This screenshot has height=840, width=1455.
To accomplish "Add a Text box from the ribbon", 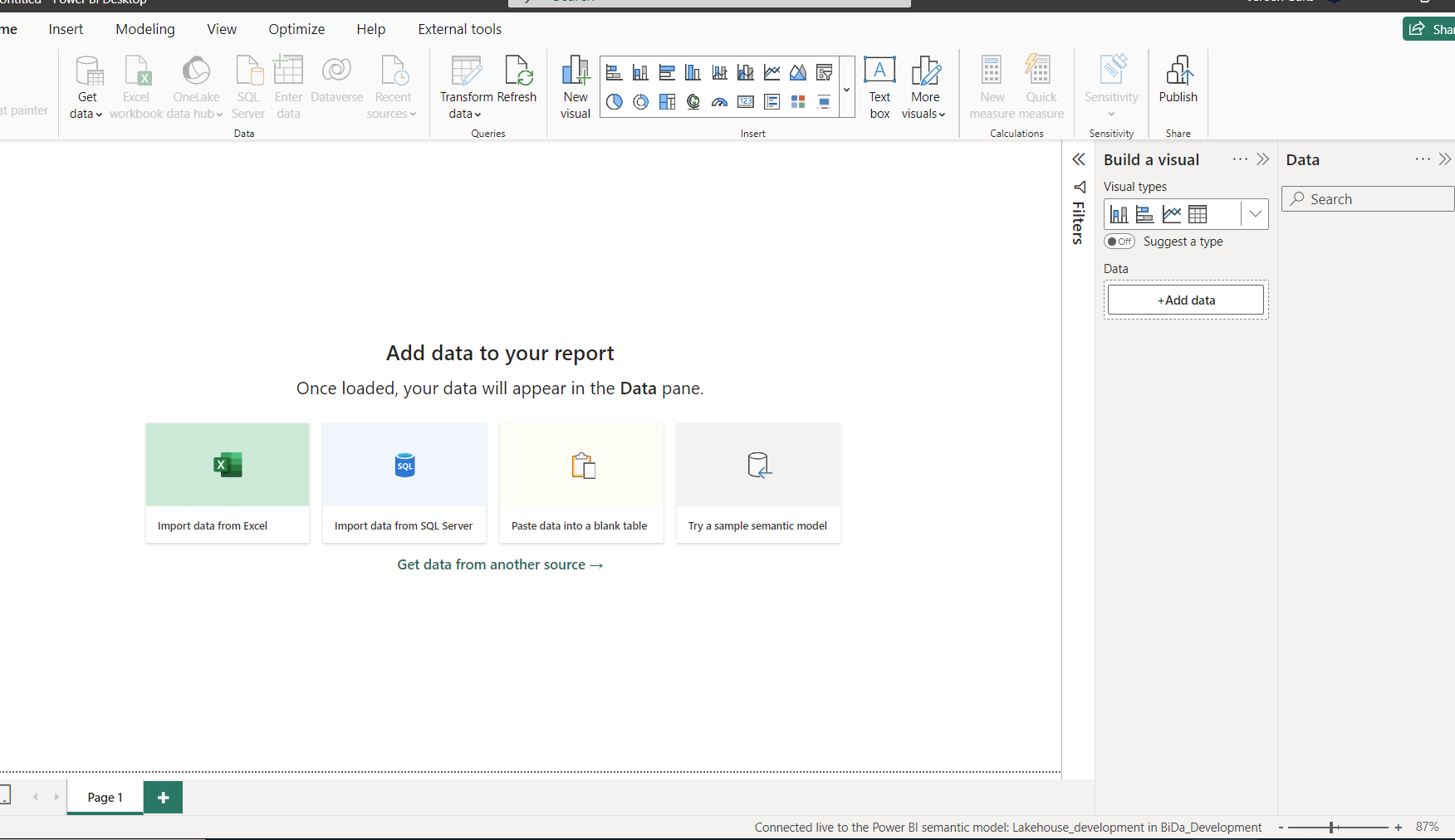I will click(x=879, y=87).
